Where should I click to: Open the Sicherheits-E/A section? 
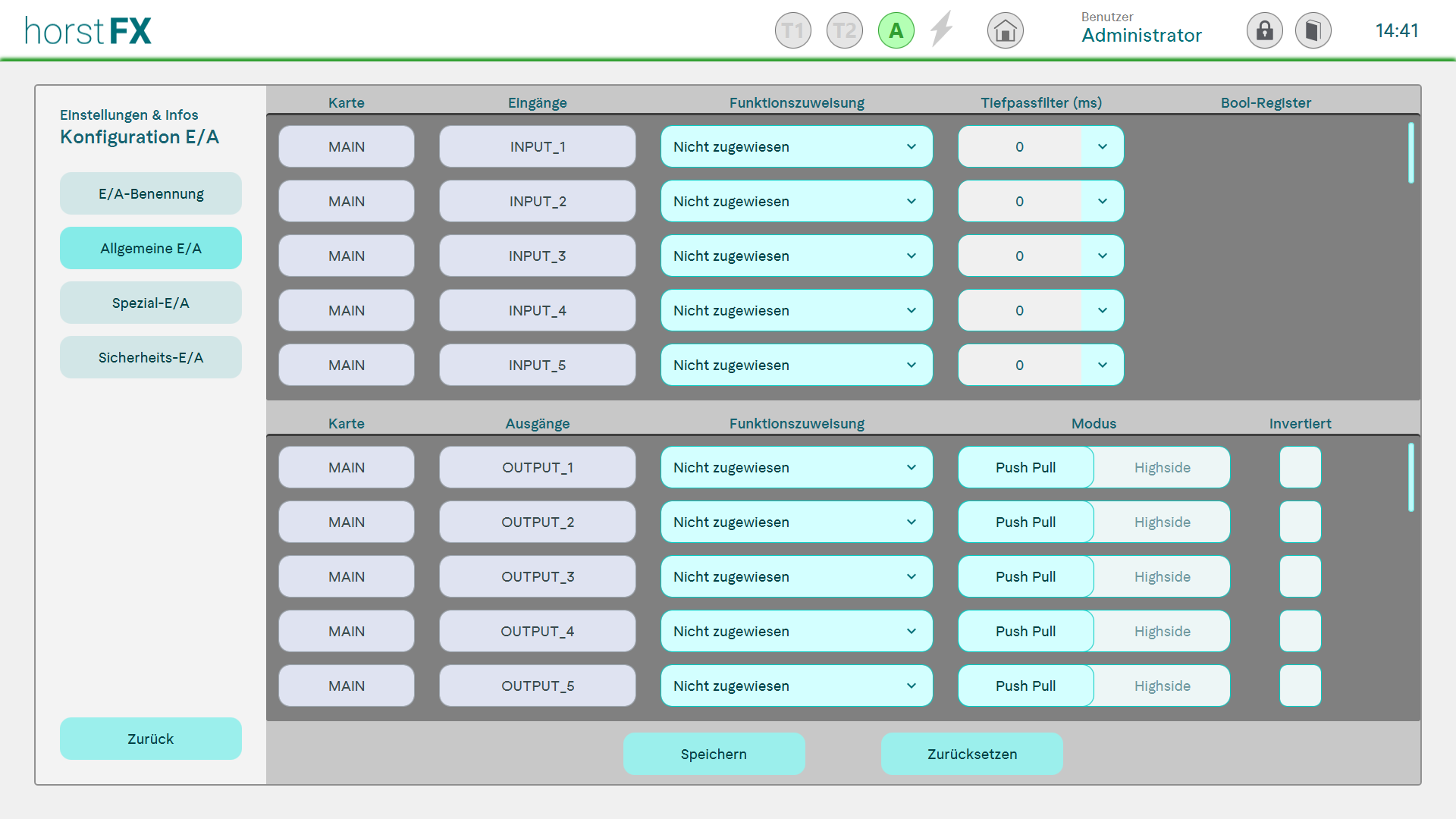[x=150, y=357]
